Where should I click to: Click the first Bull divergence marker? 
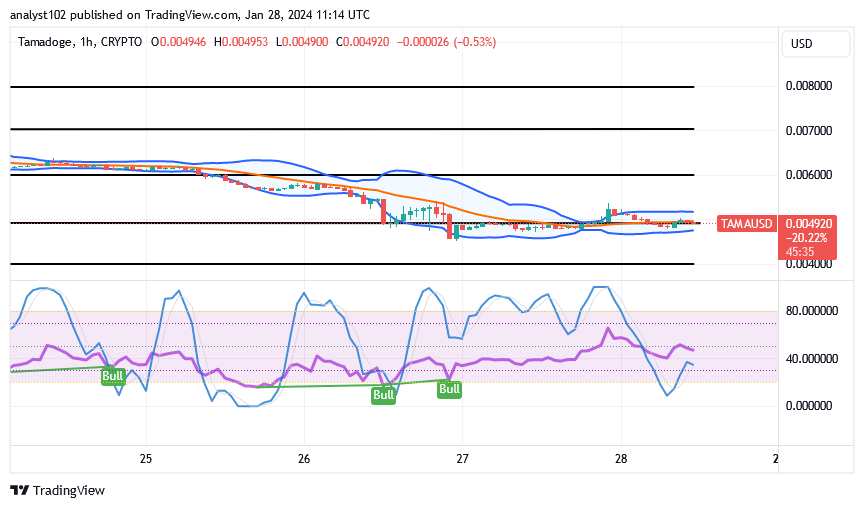click(112, 376)
